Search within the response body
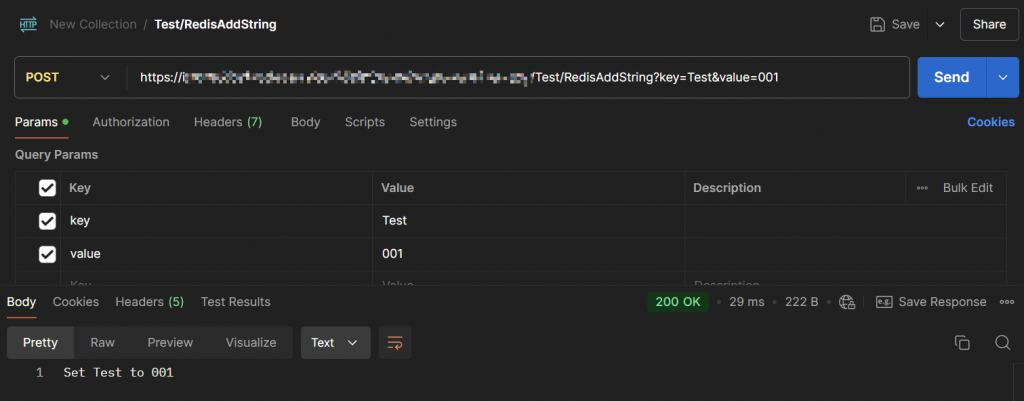Viewport: 1024px width, 401px height. (1002, 342)
